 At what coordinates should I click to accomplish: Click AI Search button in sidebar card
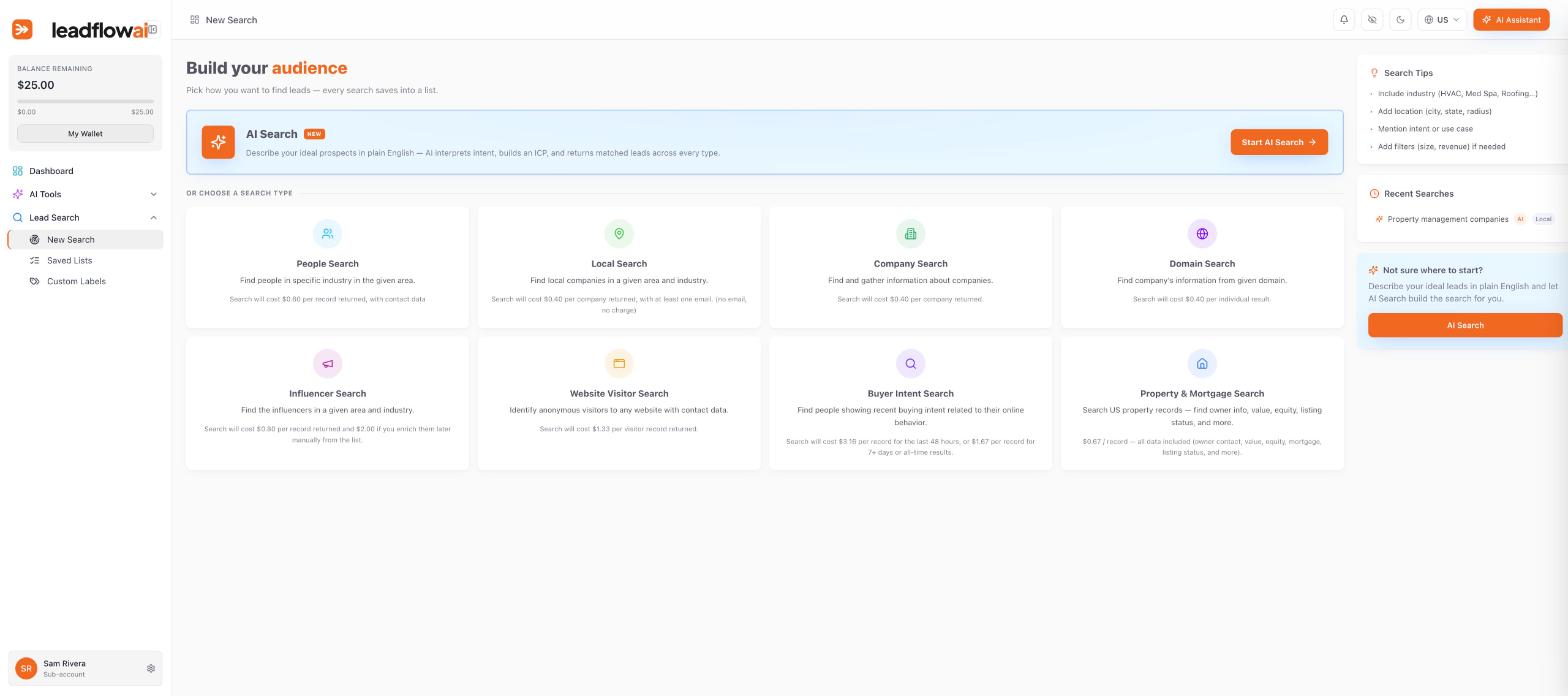(x=1464, y=325)
